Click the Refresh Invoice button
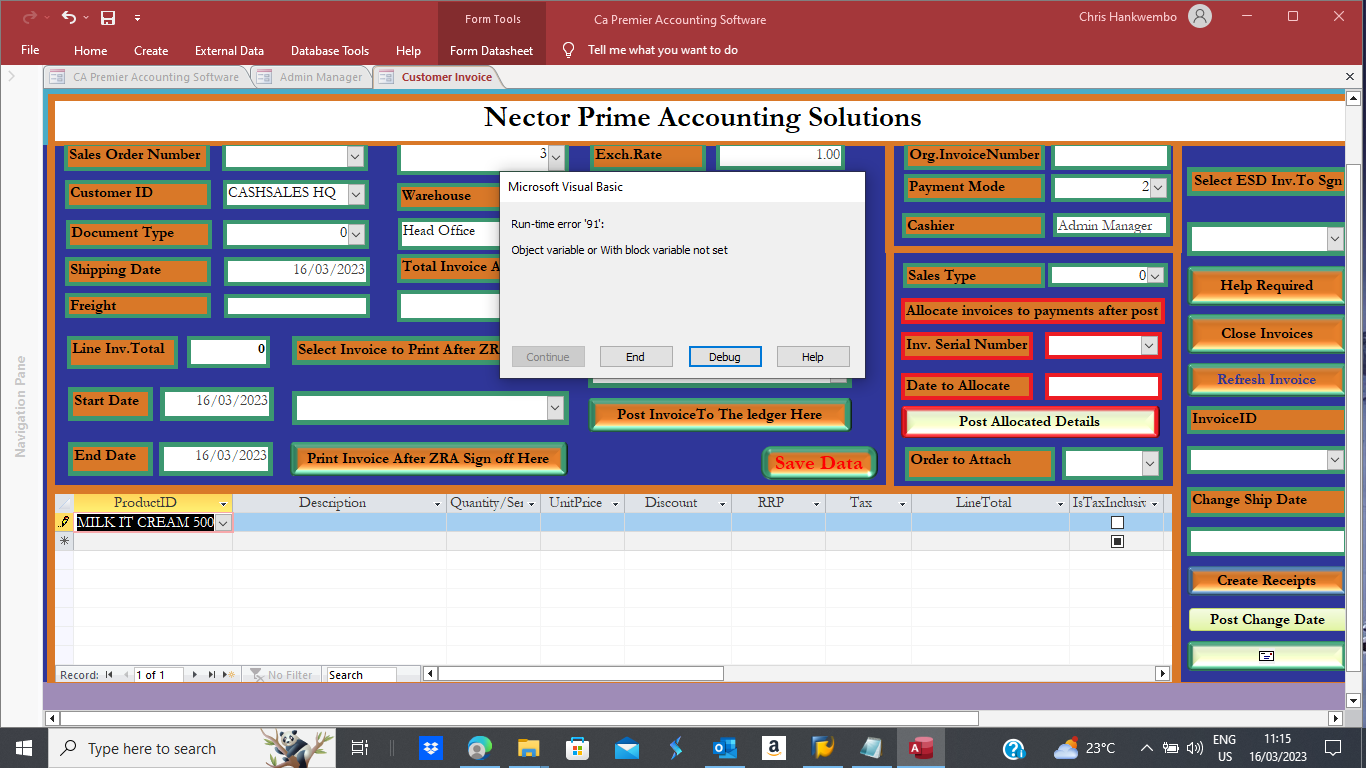The height and width of the screenshot is (768, 1366). pyautogui.click(x=1266, y=380)
